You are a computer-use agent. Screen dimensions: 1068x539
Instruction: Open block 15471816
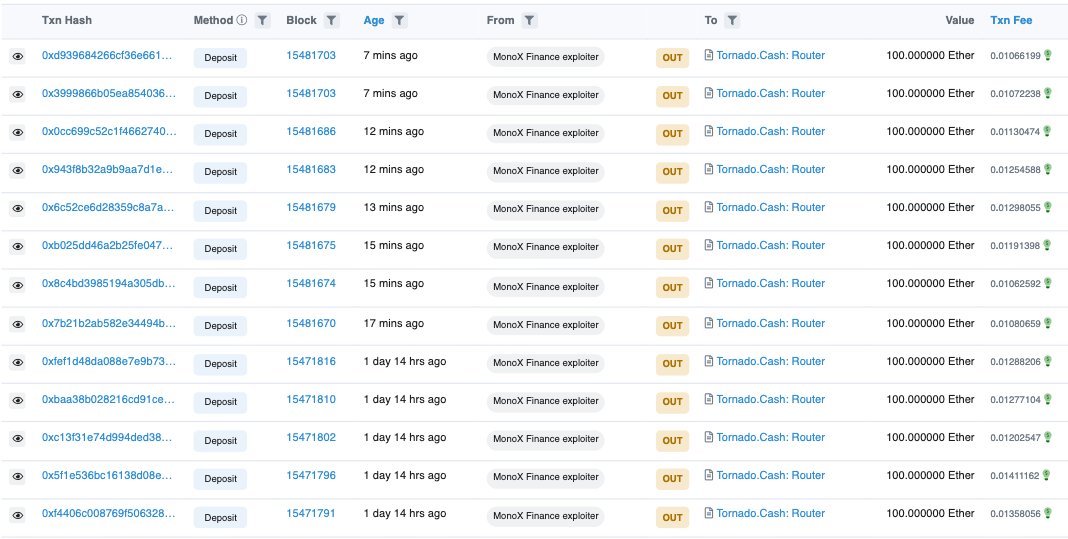(311, 361)
